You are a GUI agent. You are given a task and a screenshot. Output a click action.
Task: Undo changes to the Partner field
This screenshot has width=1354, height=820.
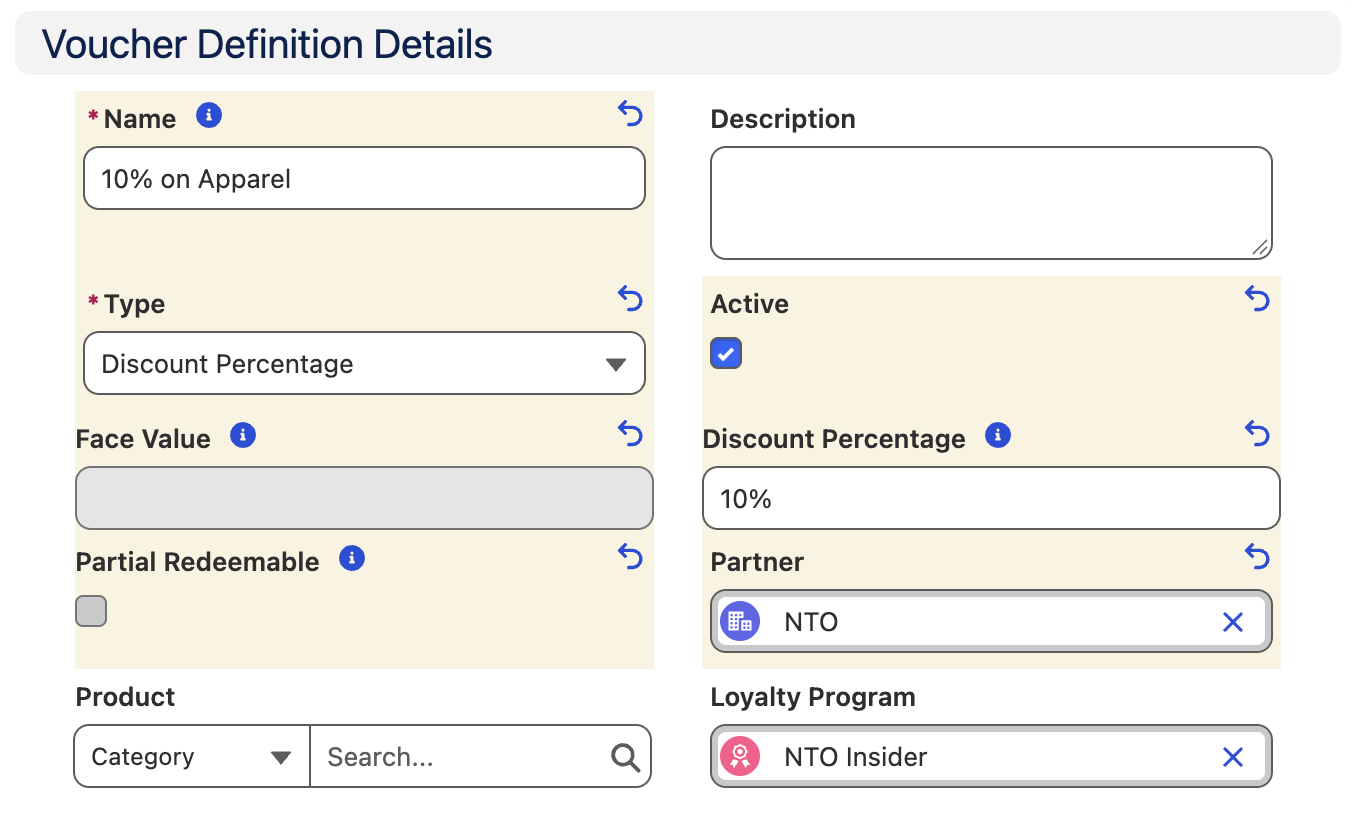pos(1257,556)
